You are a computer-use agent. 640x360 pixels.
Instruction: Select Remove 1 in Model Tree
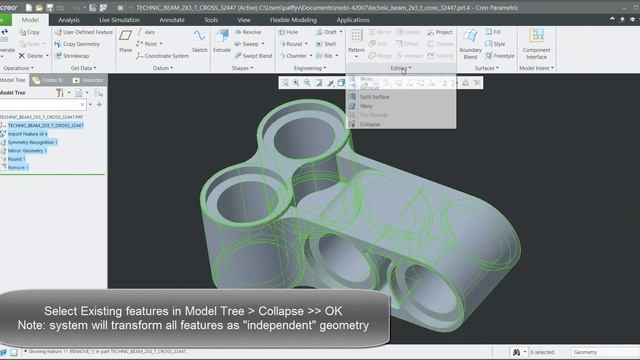(x=18, y=167)
